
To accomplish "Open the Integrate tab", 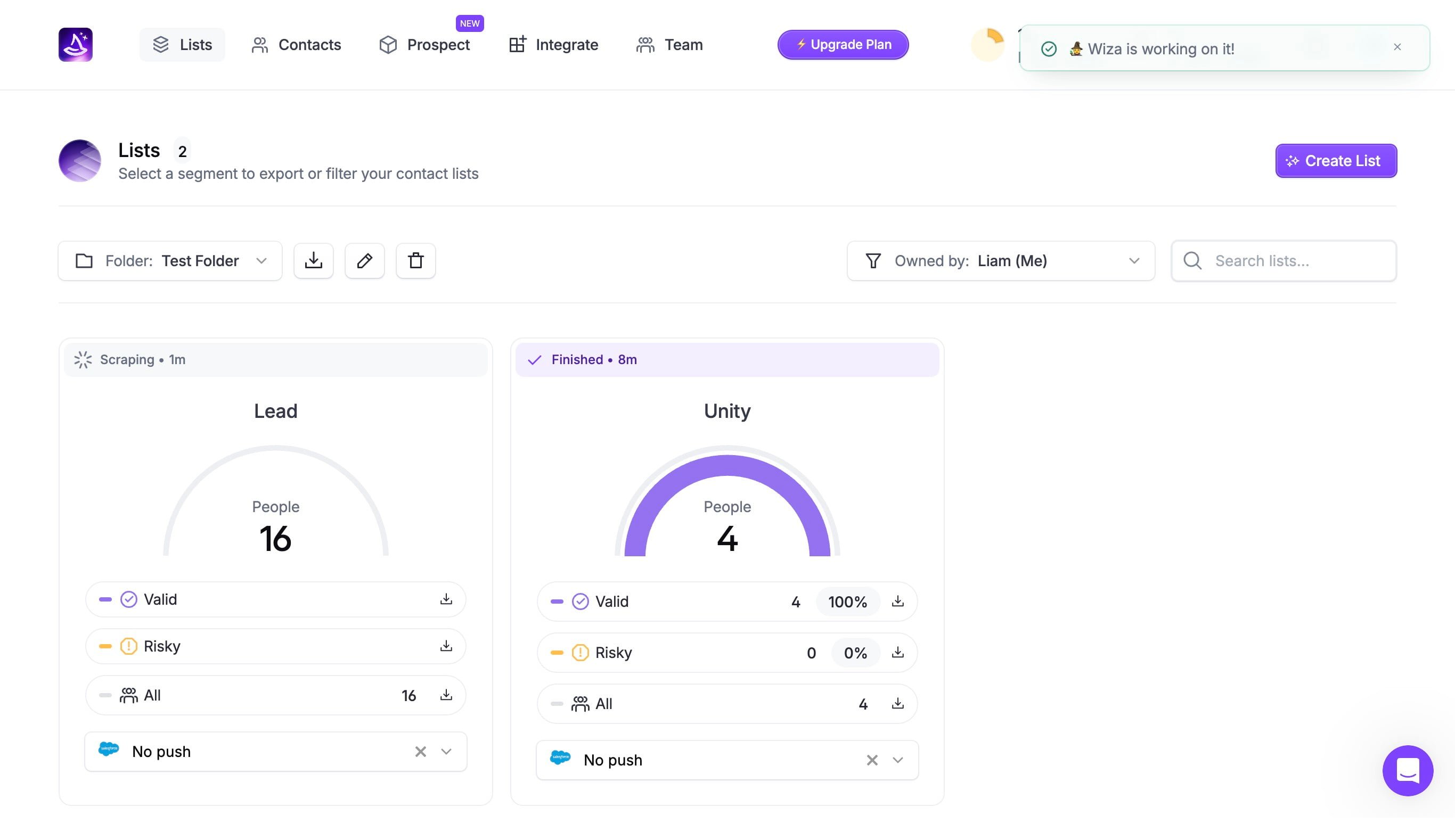I will tap(553, 44).
